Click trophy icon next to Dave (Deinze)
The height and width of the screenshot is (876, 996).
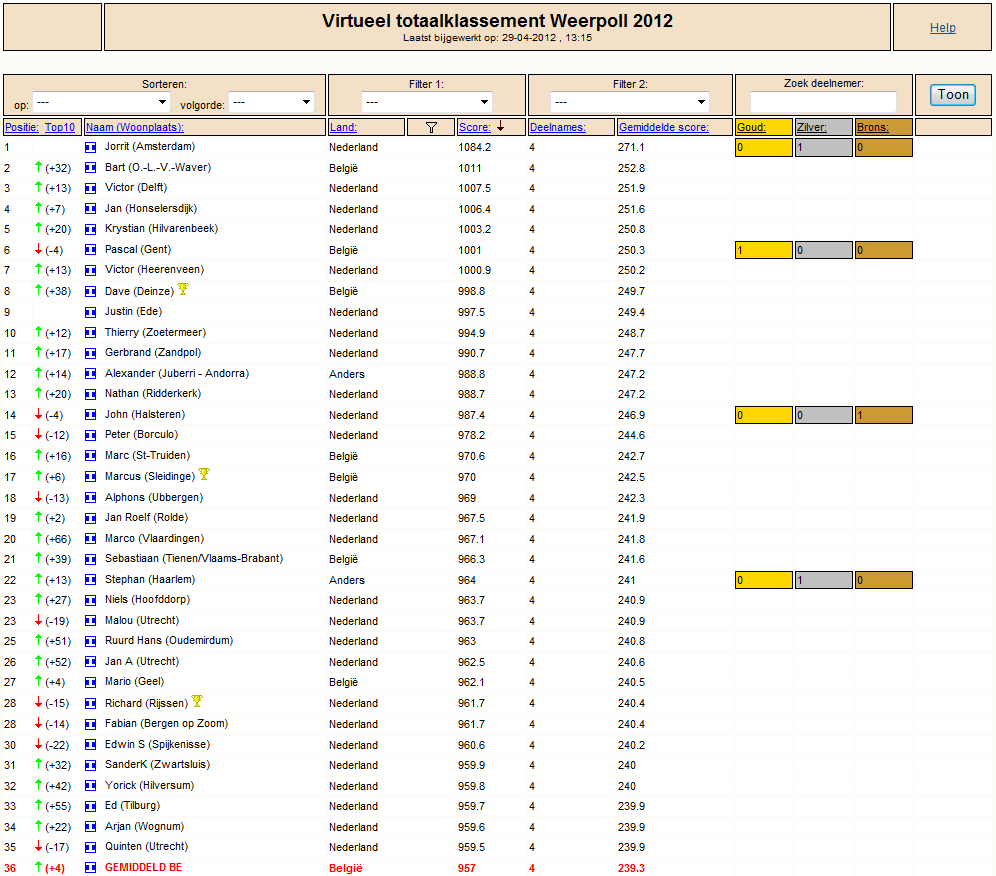pos(183,289)
